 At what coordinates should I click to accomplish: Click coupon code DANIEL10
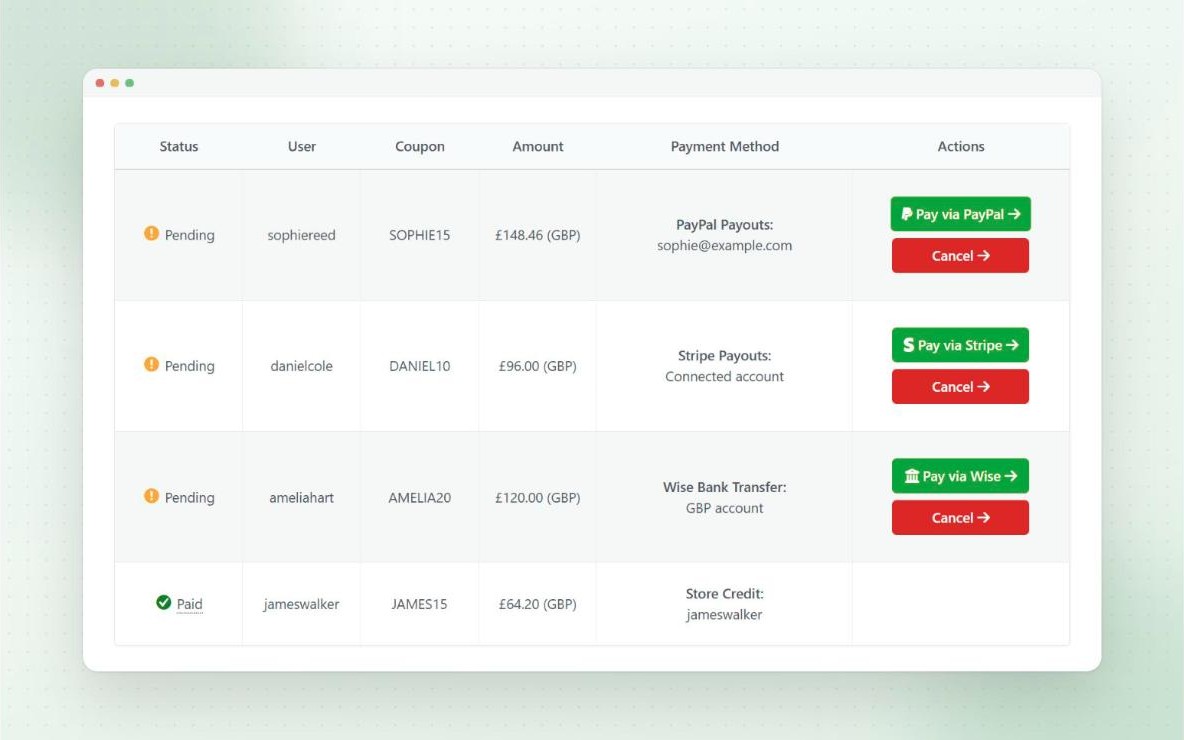pyautogui.click(x=420, y=366)
